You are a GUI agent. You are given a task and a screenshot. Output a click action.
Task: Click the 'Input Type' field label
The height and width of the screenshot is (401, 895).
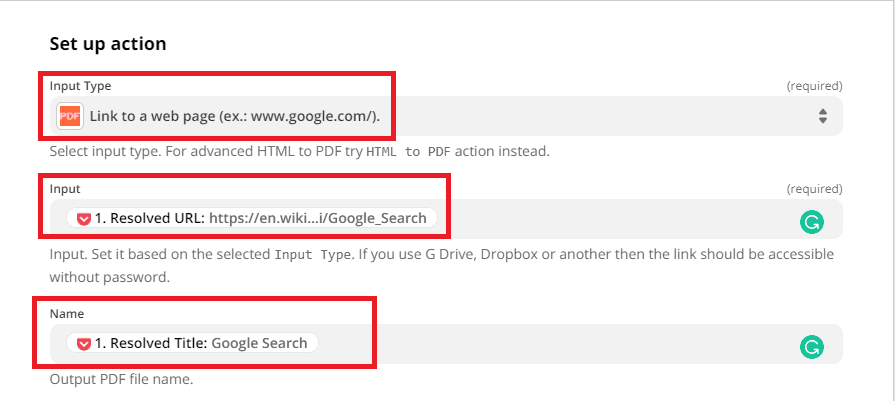tap(80, 86)
